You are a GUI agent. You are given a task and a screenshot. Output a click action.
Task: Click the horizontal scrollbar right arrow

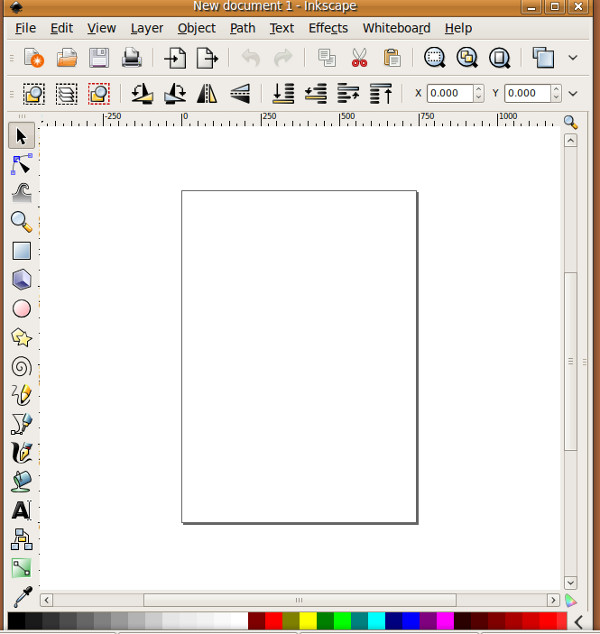point(553,600)
